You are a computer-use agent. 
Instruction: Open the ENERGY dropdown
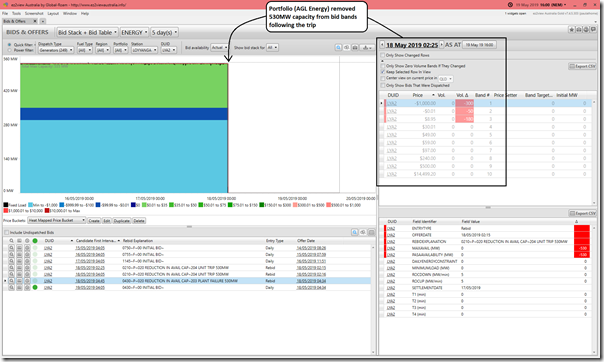pyautogui.click(x=134, y=32)
